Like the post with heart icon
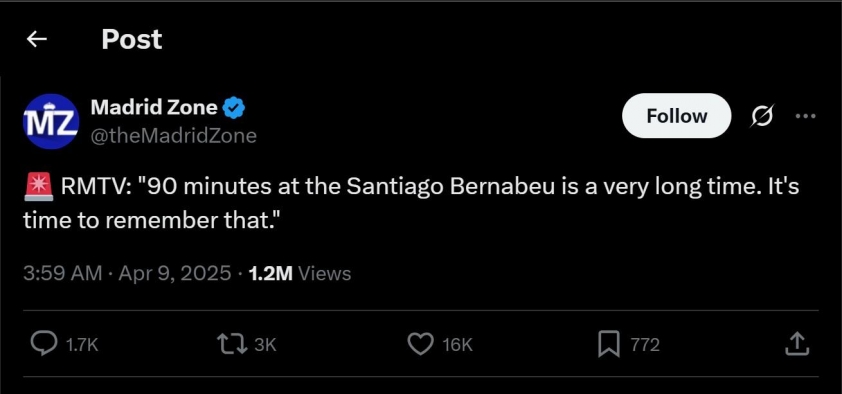The height and width of the screenshot is (394, 842). pyautogui.click(x=420, y=344)
